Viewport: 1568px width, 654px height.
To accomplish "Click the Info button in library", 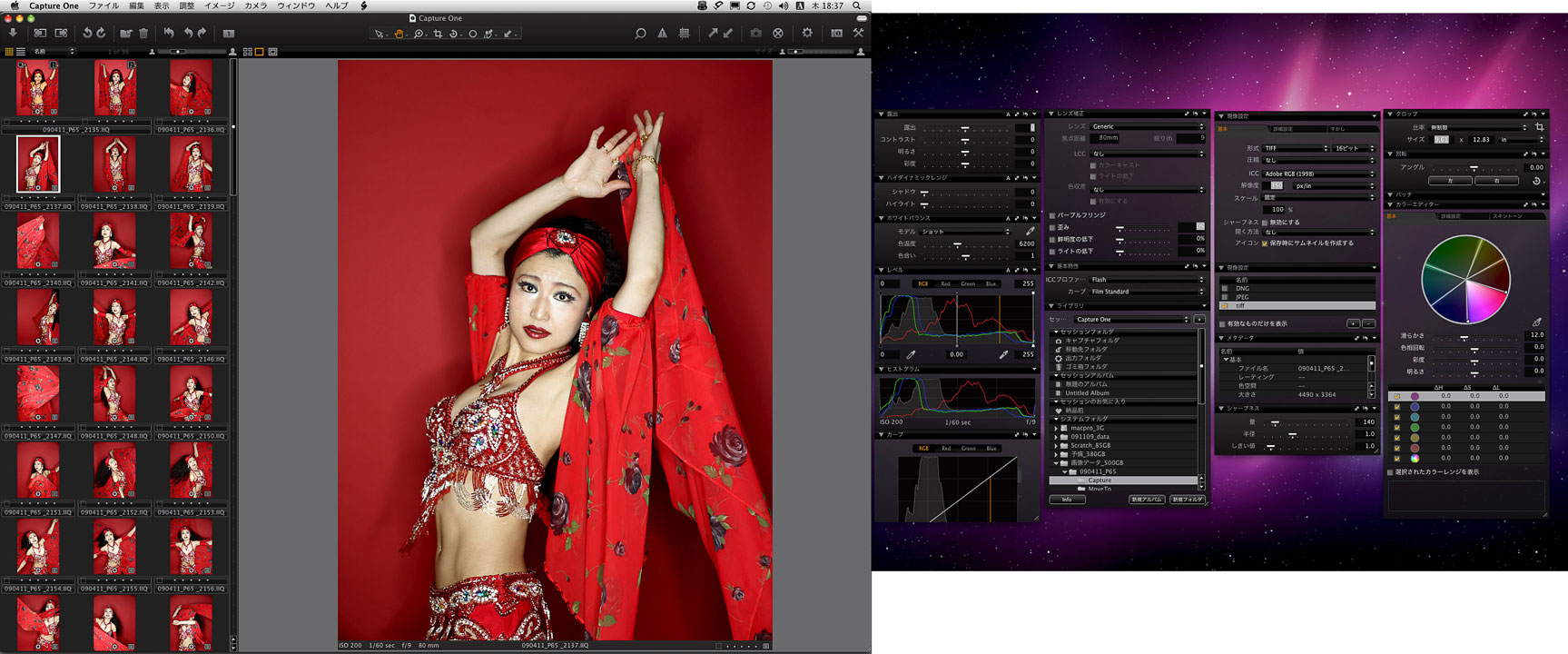I will coord(1067,500).
